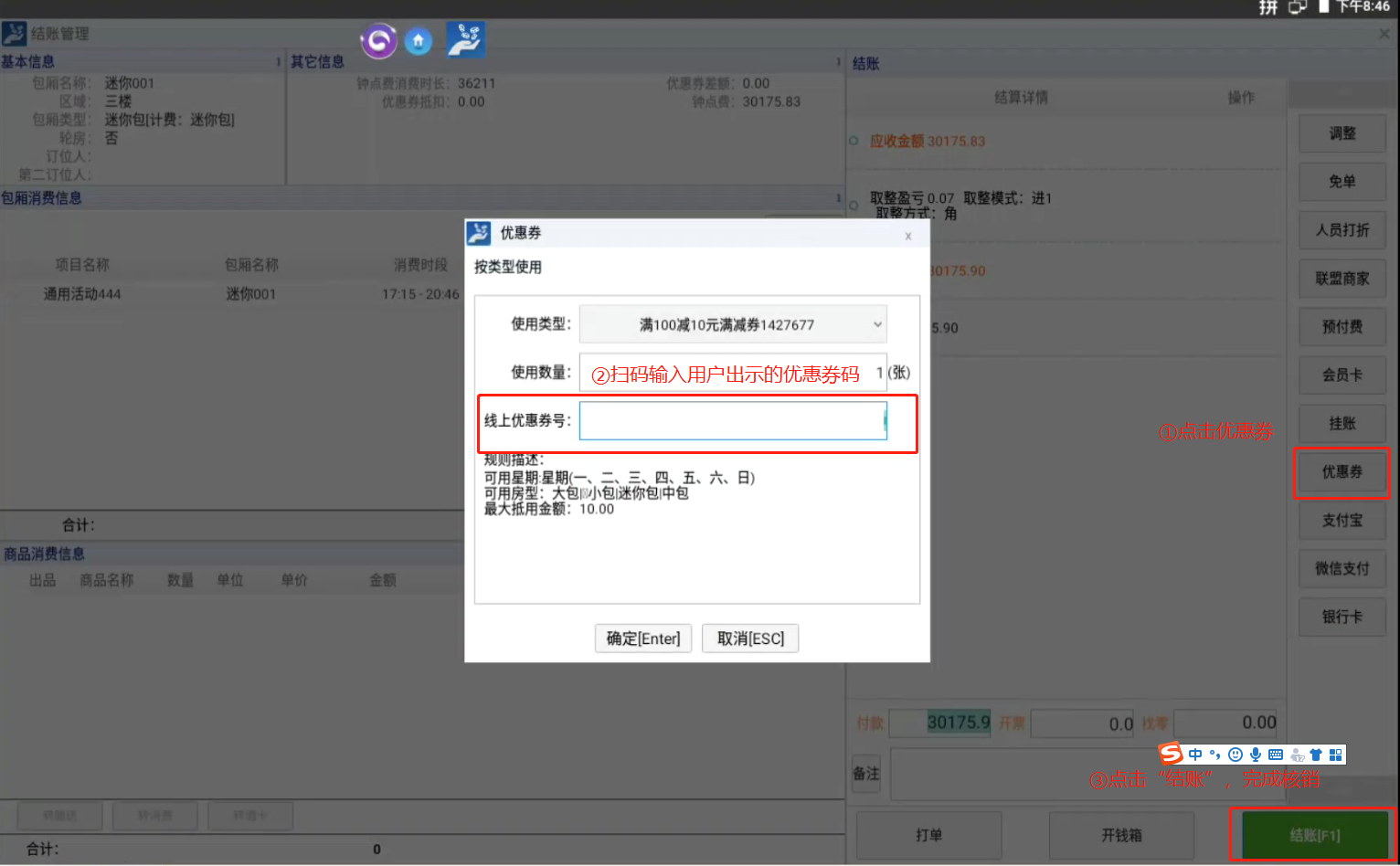The width and height of the screenshot is (1400, 866).
Task: Toggle Sogou punctuation mode icon
Action: 1214,755
